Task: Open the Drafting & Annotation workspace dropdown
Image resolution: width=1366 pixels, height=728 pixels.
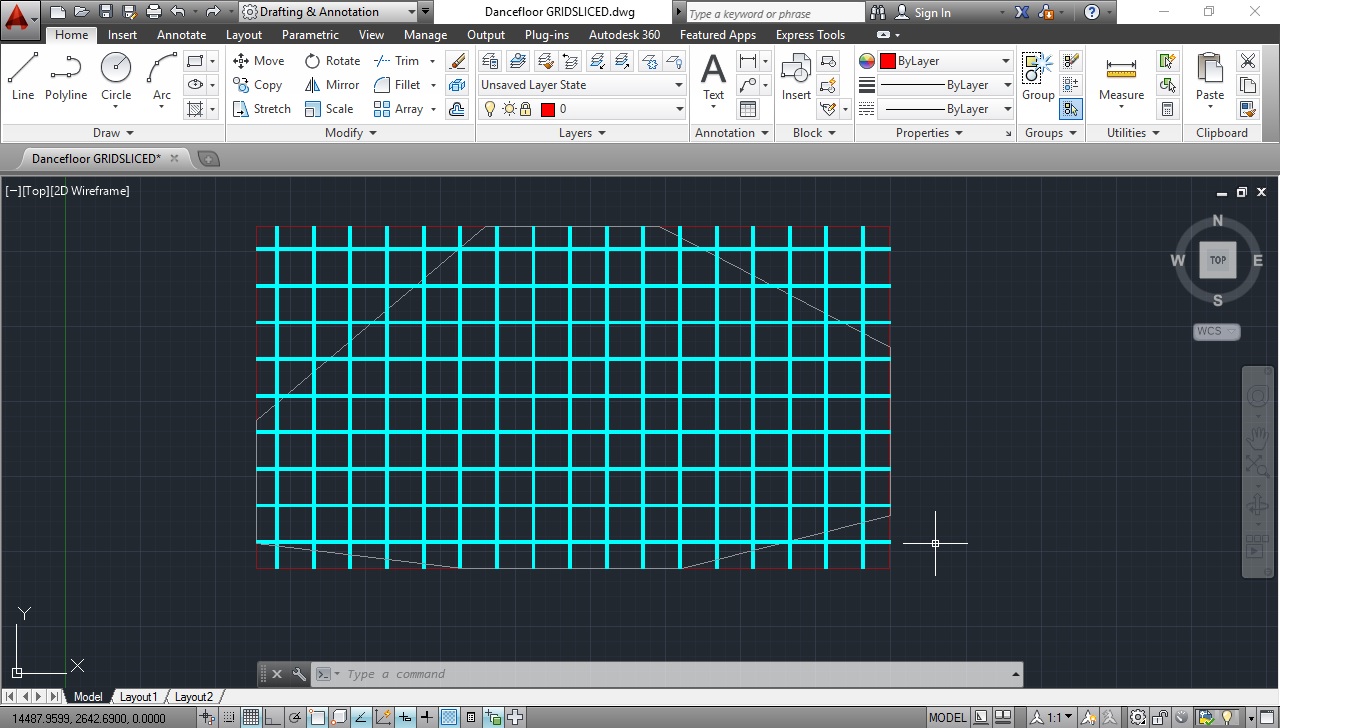Action: [328, 12]
